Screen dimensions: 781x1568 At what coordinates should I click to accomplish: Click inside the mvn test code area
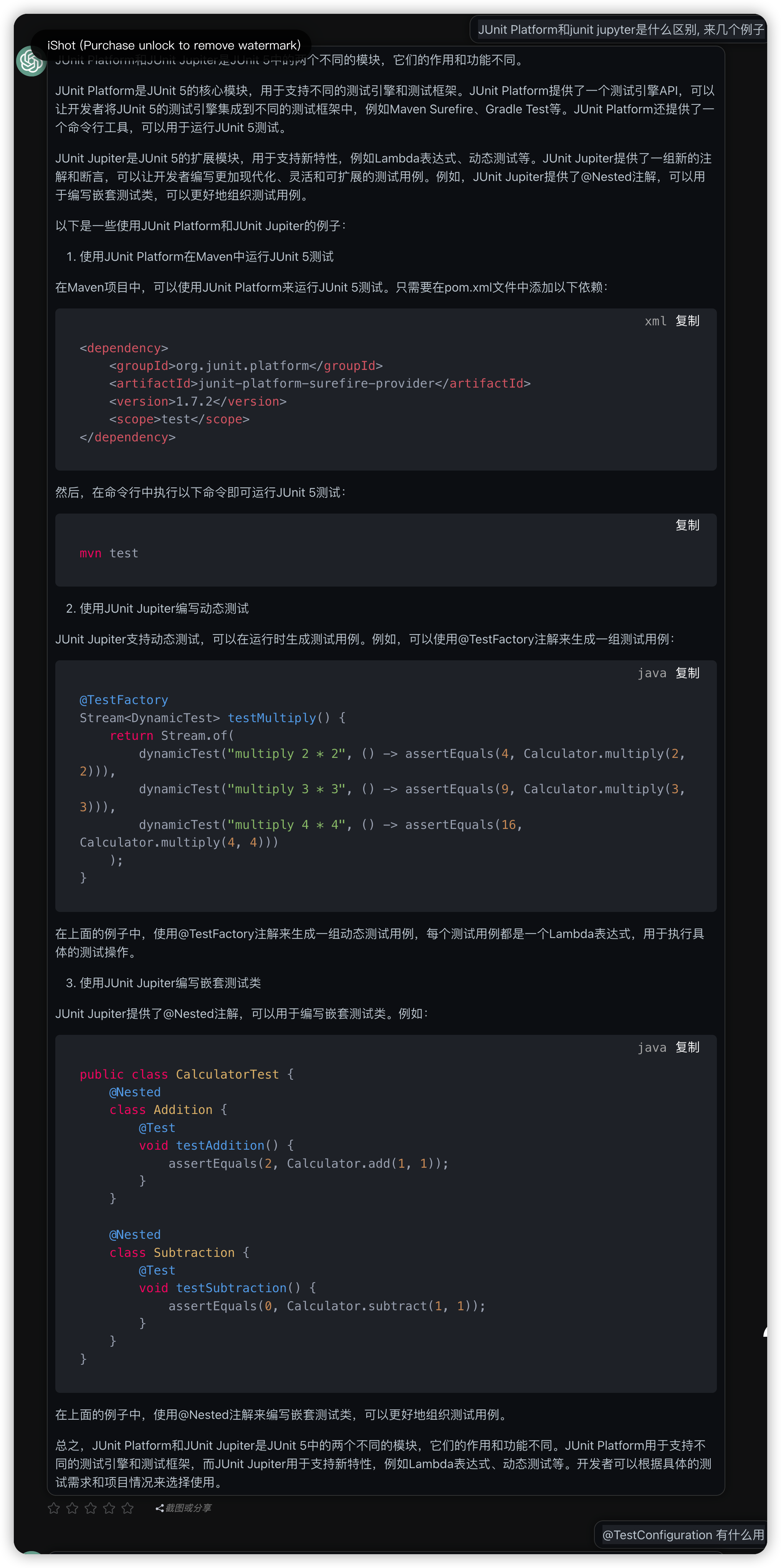point(109,553)
